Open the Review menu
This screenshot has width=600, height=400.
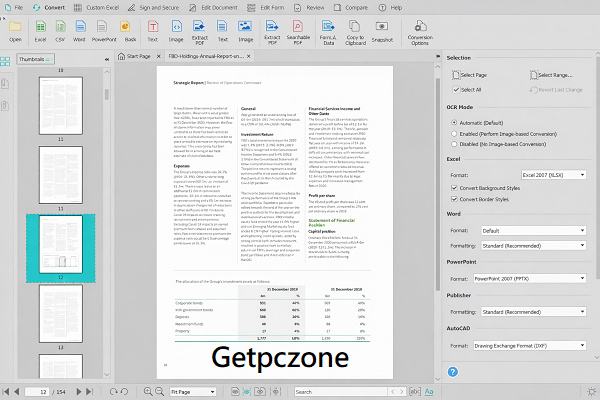pyautogui.click(x=309, y=7)
